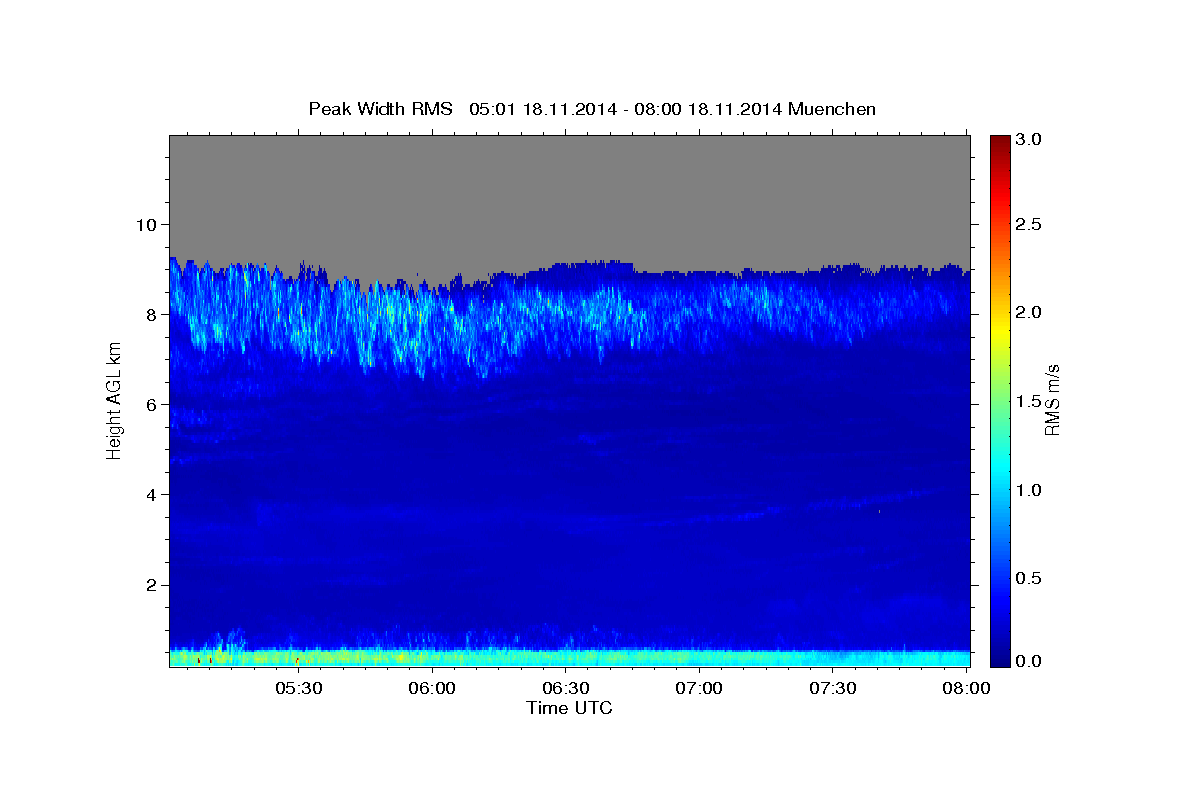Click the colorbar value 1.0
The height and width of the screenshot is (800, 1200).
pyautogui.click(x=1030, y=489)
